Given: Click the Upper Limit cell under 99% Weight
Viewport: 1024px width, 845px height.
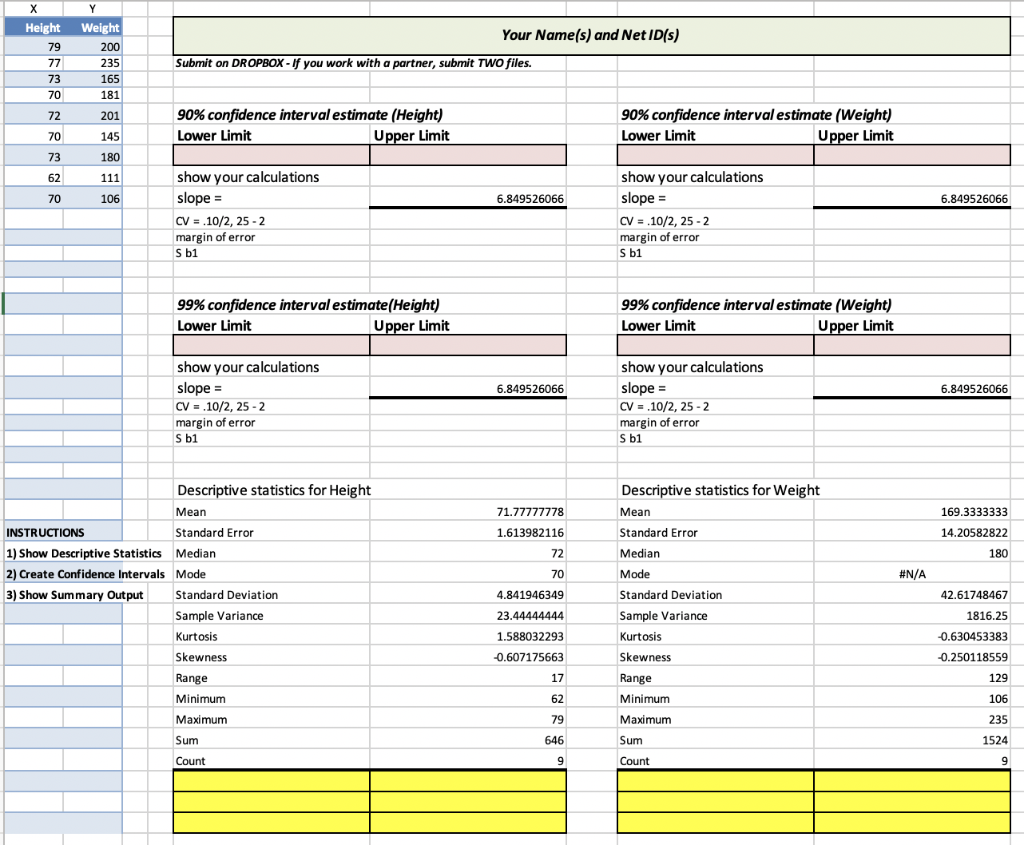Looking at the screenshot, I should (x=912, y=344).
